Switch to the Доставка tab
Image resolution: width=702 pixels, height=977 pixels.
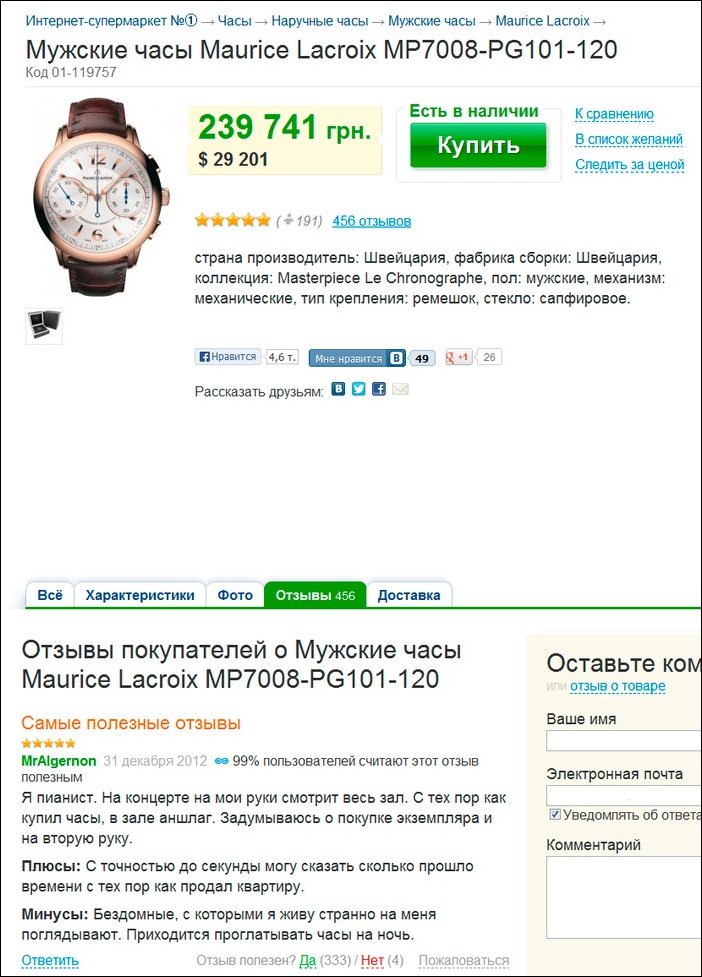point(409,595)
